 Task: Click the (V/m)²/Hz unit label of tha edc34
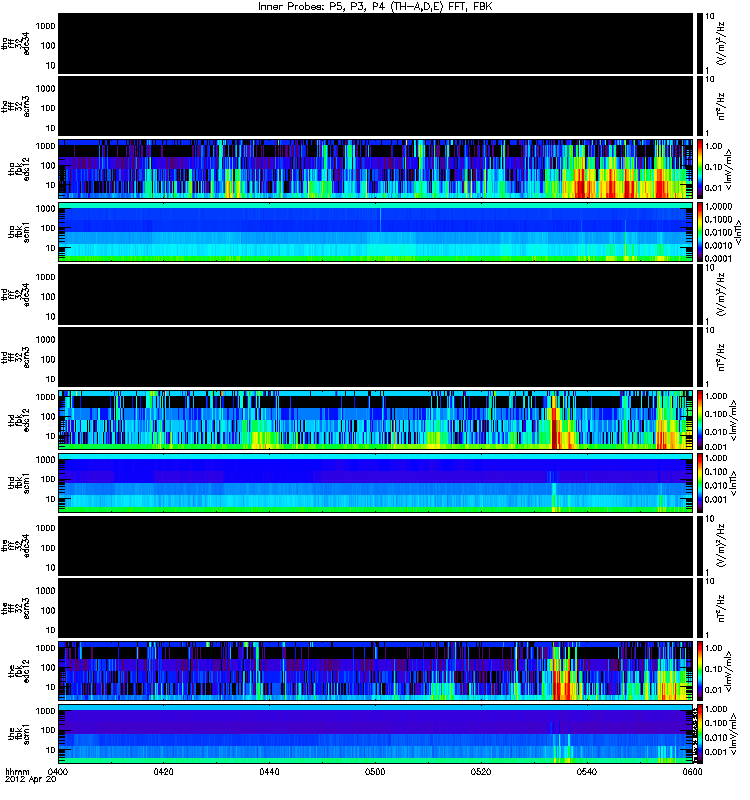[x=721, y=43]
